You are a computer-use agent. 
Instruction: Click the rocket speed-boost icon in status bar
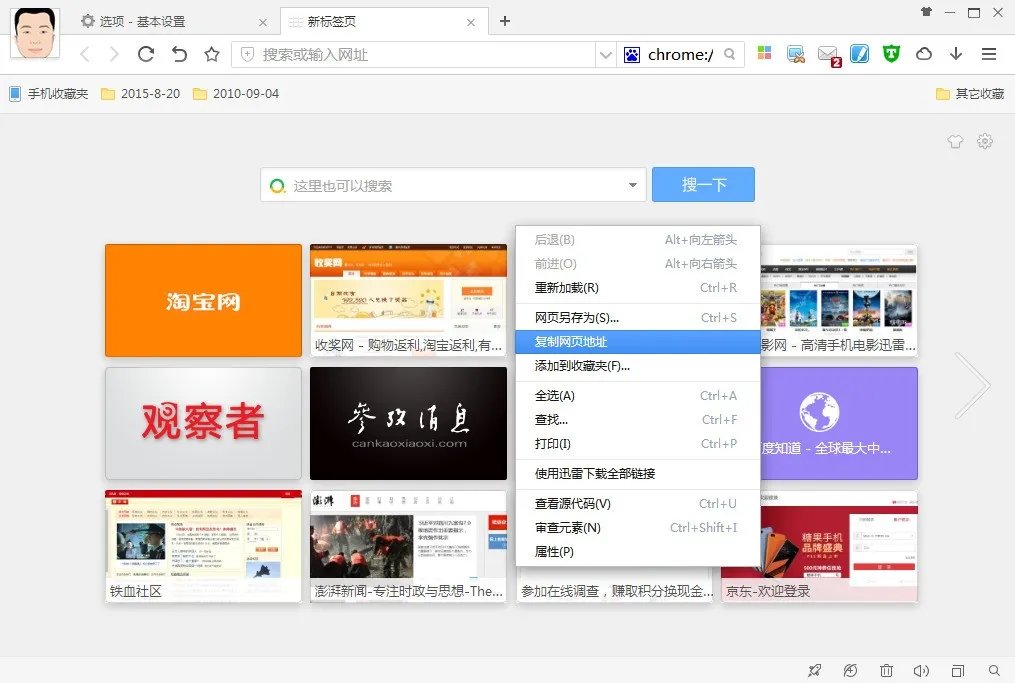[814, 670]
